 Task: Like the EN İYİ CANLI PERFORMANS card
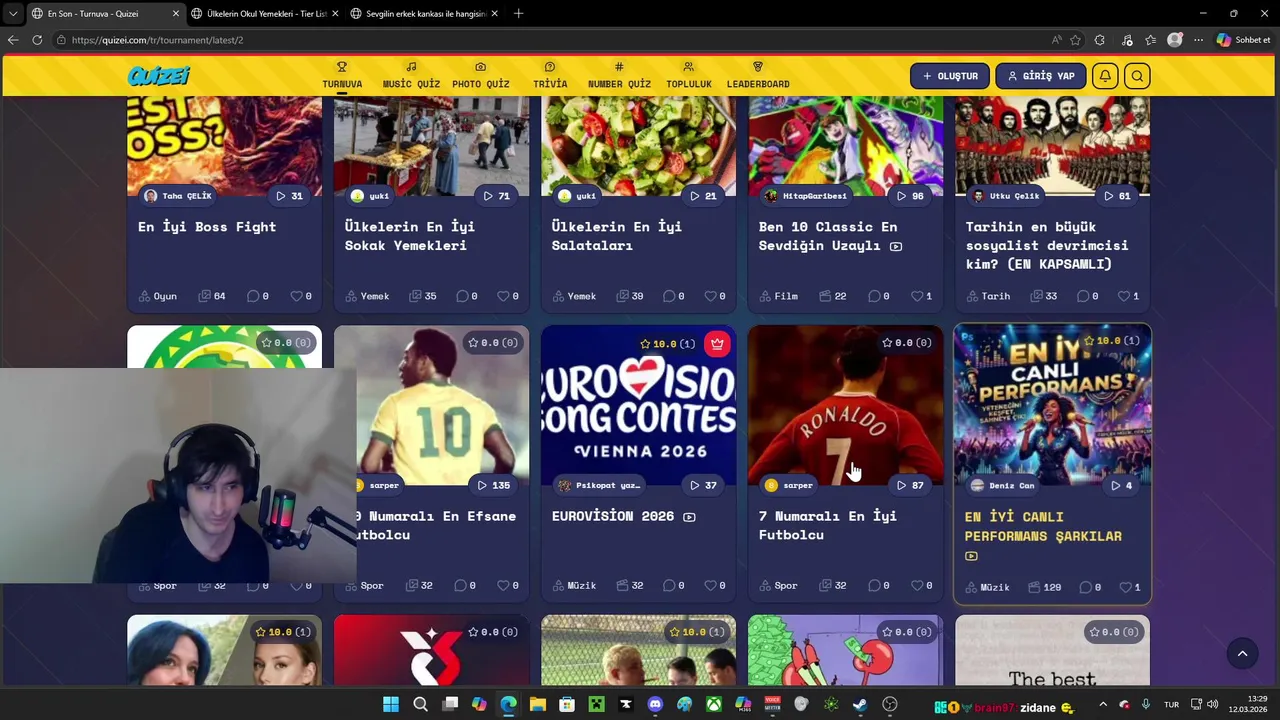point(1125,588)
